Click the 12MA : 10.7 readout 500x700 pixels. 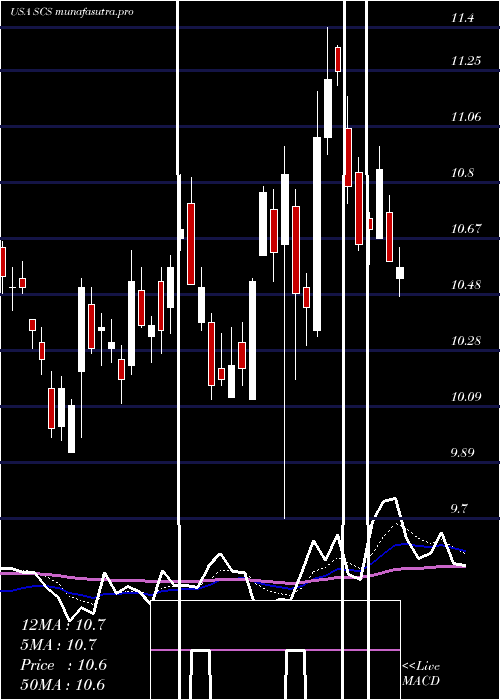tap(63, 625)
